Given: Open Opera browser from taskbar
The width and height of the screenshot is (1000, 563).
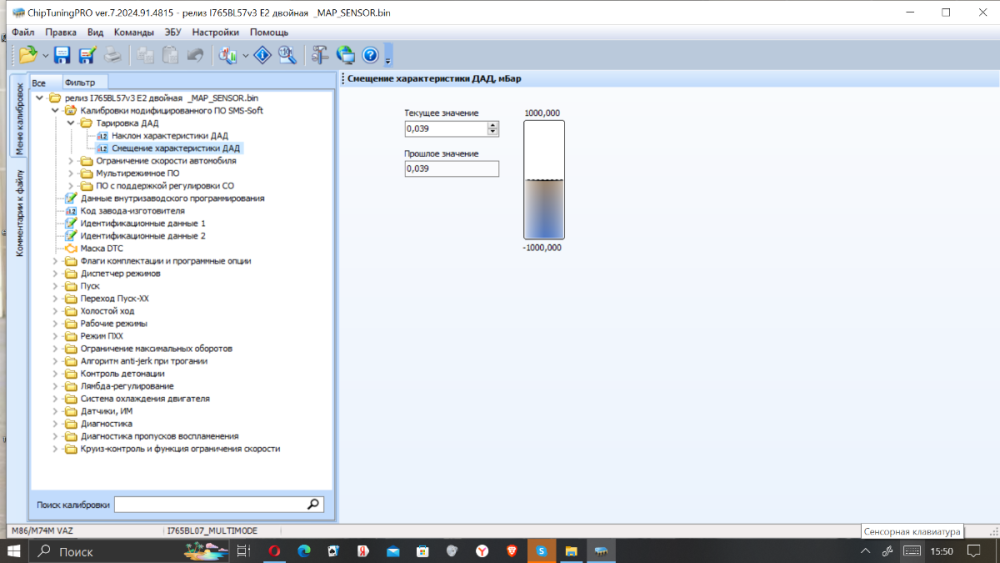Looking at the screenshot, I should tap(274, 551).
